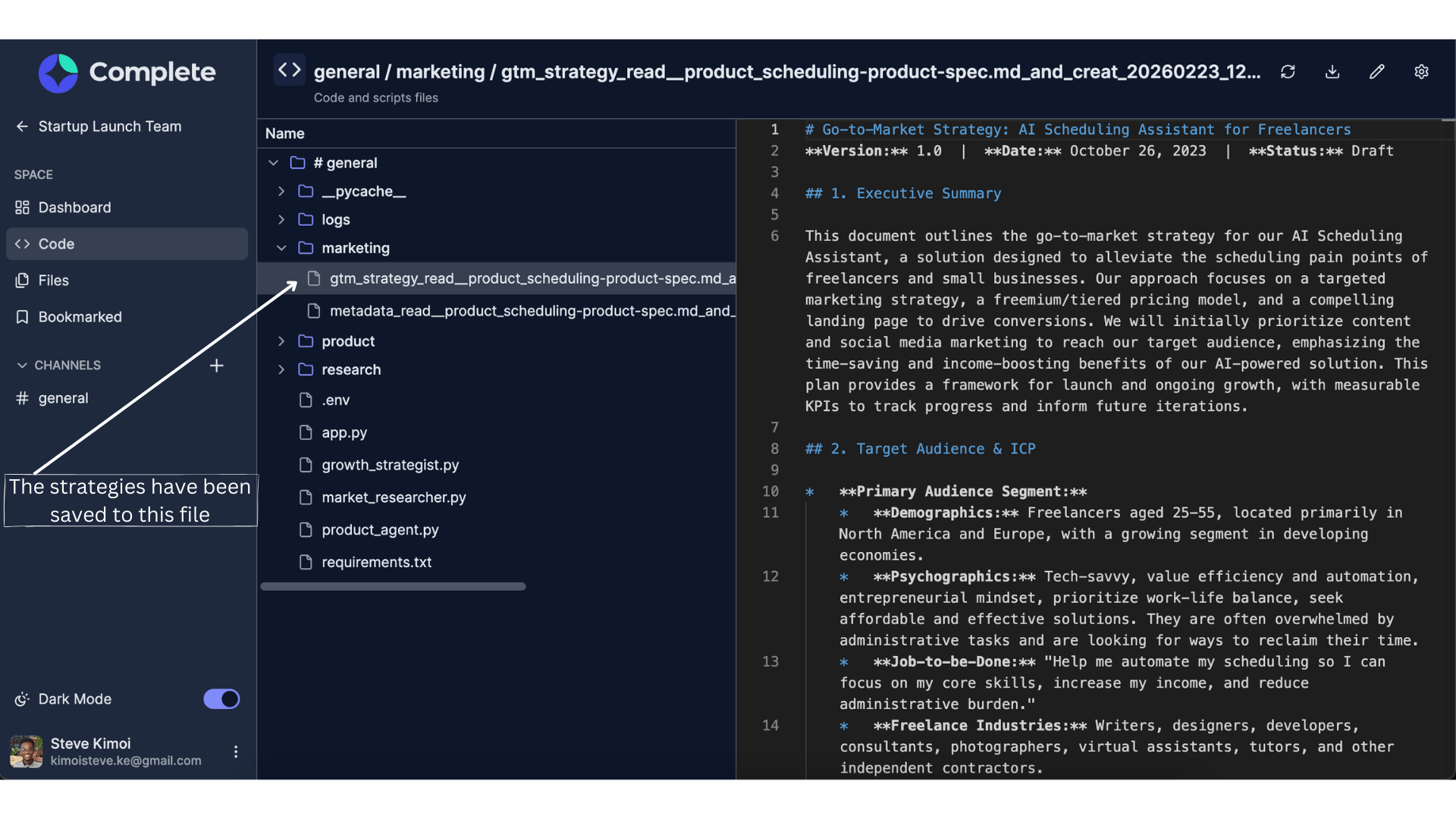
Task: Click the file tree horizontal scrollbar
Action: (x=393, y=586)
